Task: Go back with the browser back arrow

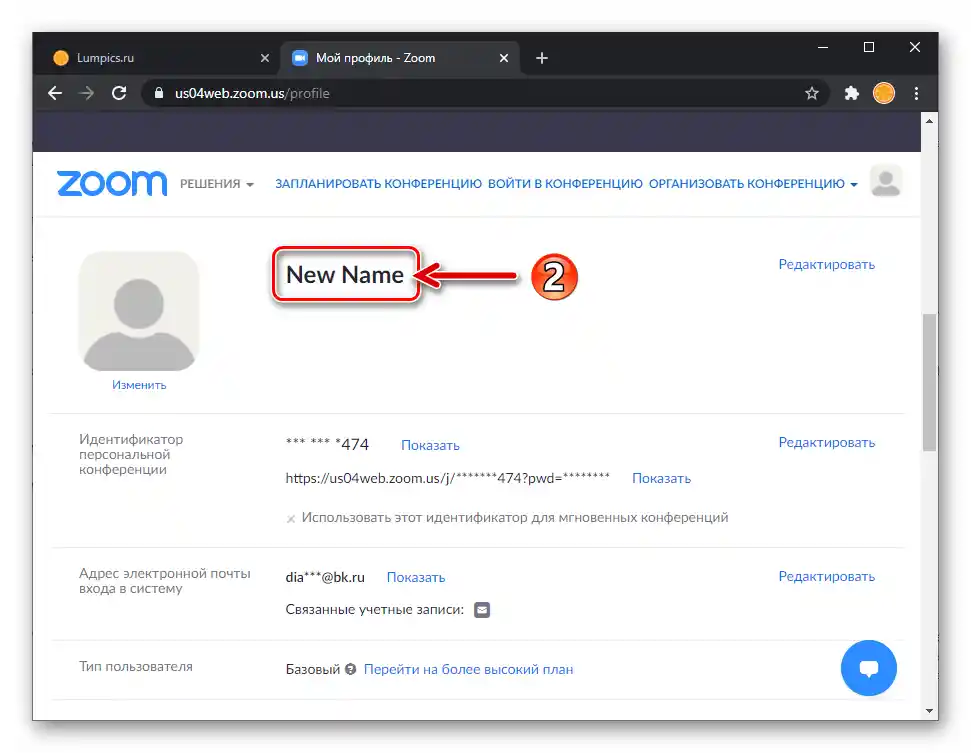Action: tap(55, 94)
